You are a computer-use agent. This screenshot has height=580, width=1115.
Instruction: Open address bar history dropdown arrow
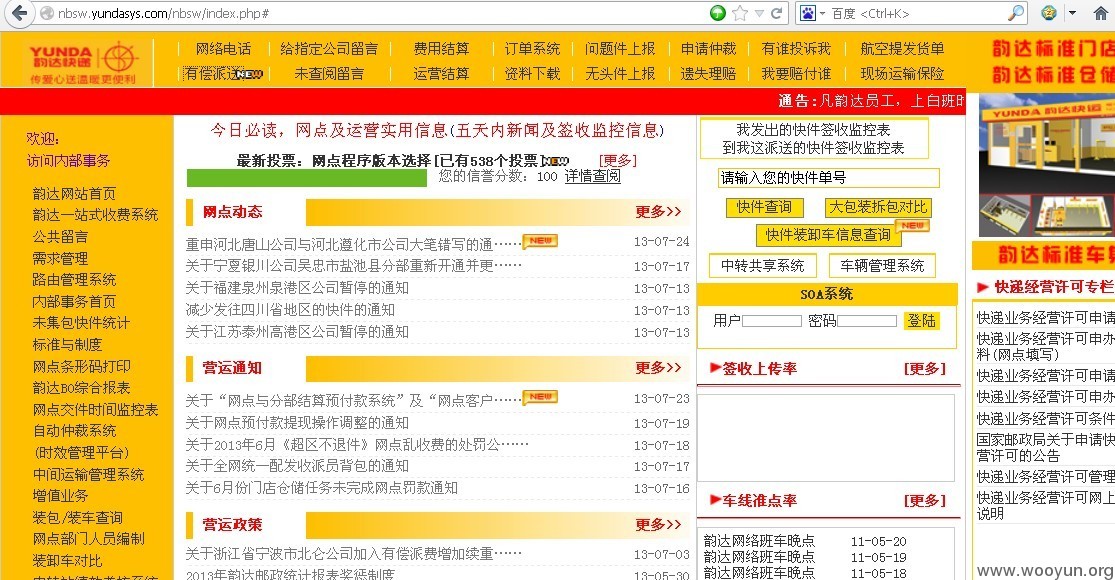pos(759,14)
